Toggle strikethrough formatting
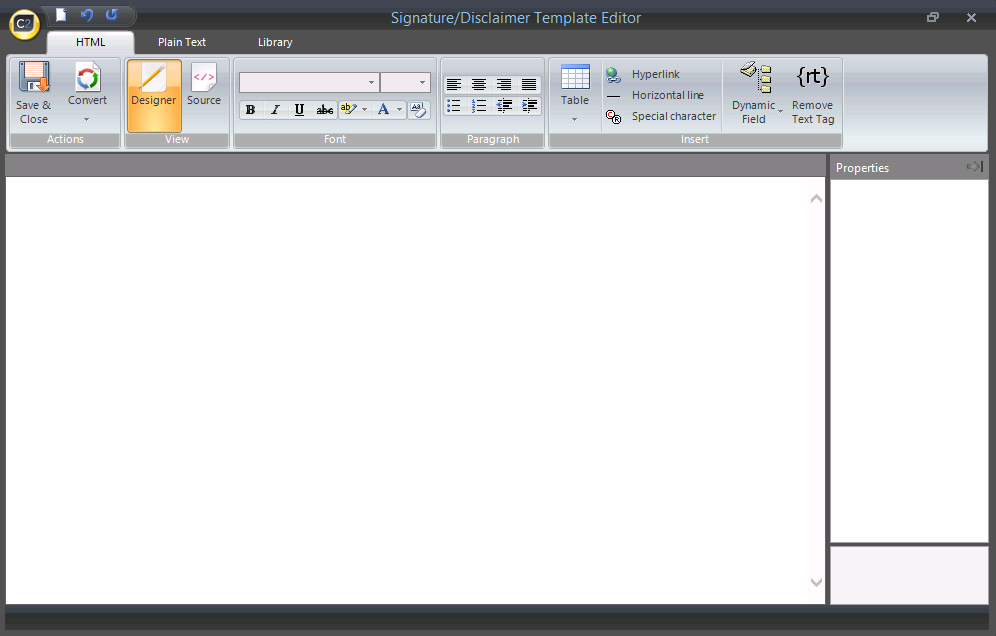 325,110
